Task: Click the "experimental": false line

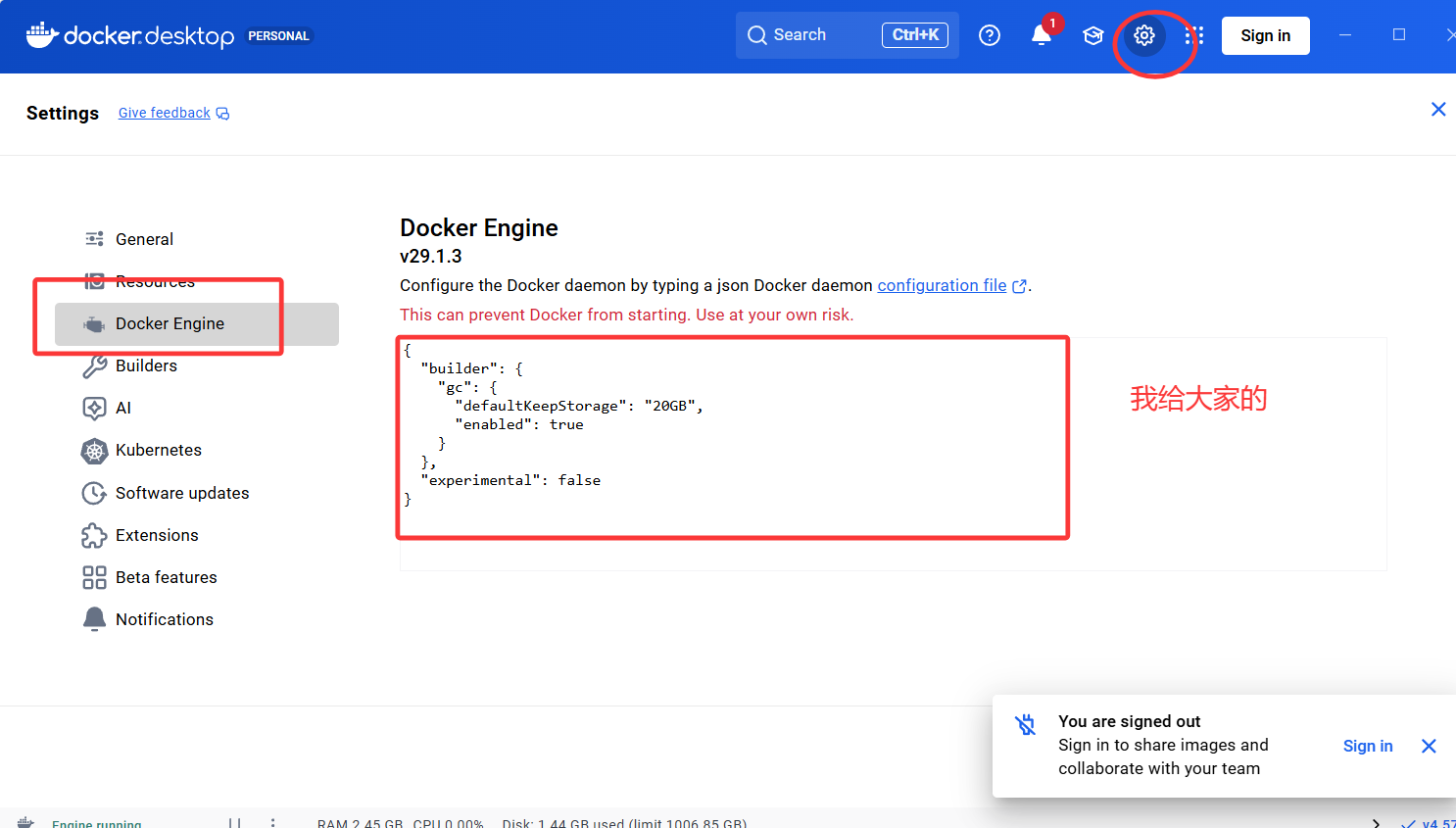Action: tap(510, 480)
